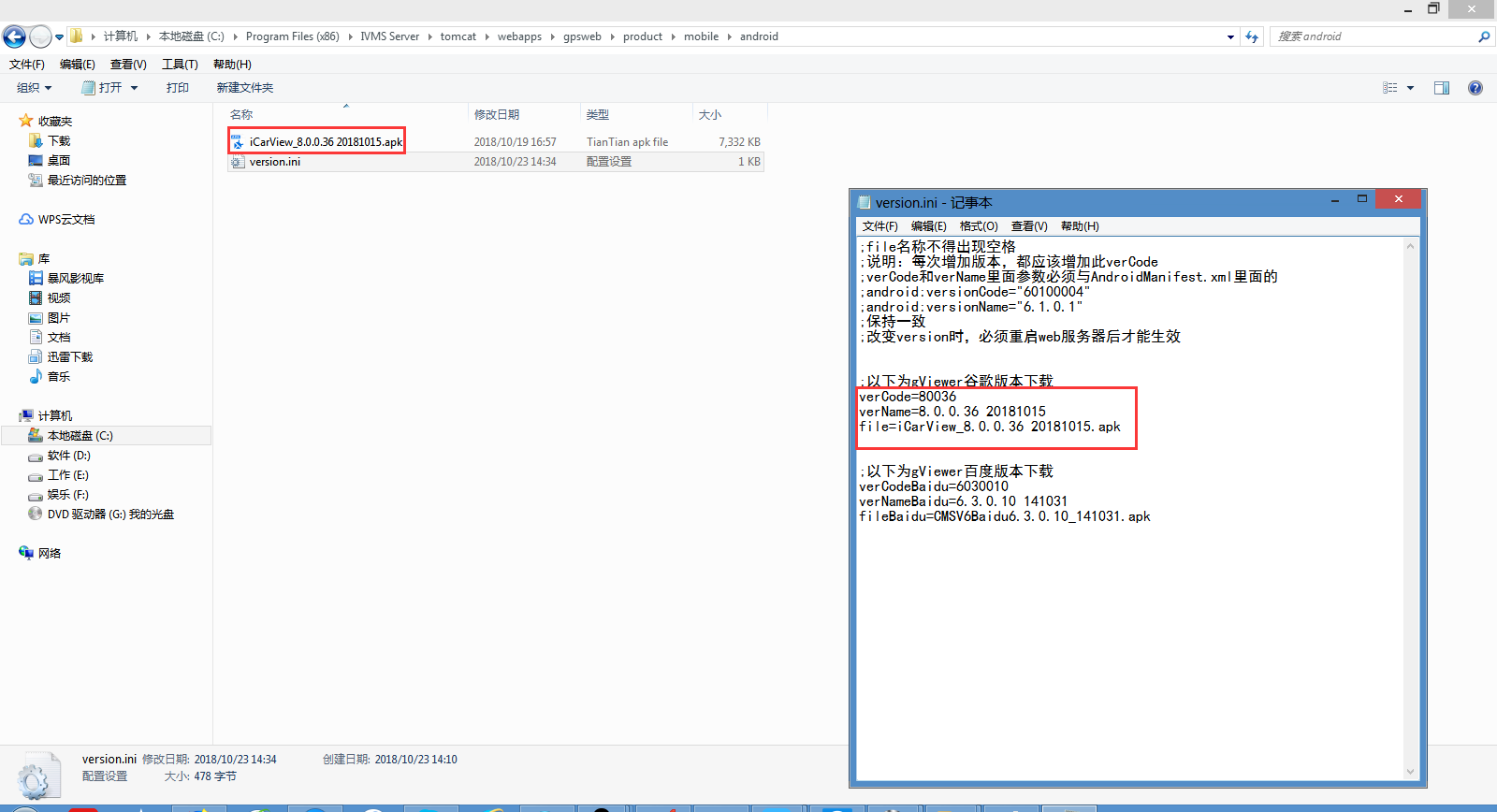Click the gpsweb breadcrumb segment
Viewport: 1497px width, 812px height.
pos(582,36)
